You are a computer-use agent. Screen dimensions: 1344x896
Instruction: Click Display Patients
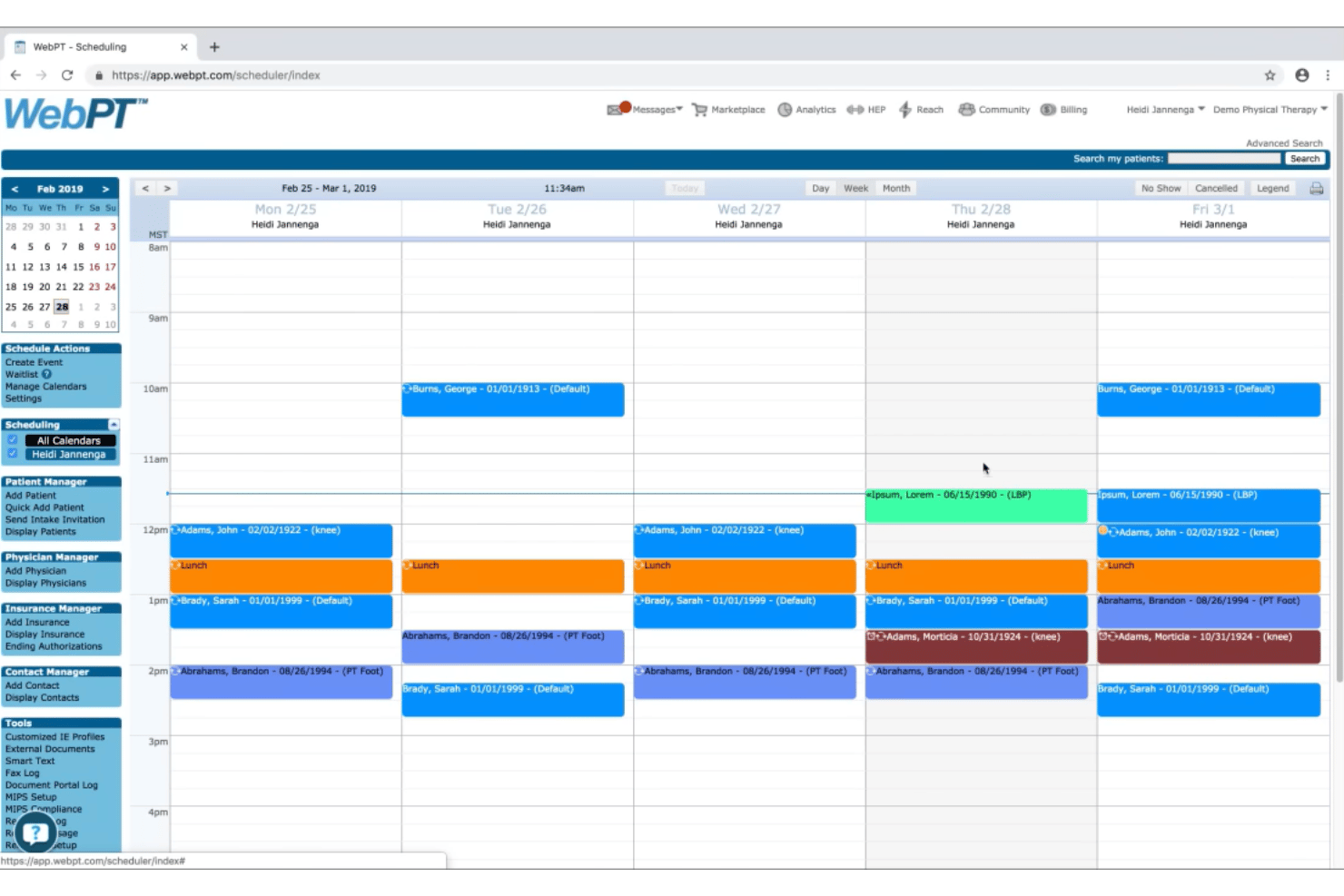pyautogui.click(x=40, y=531)
